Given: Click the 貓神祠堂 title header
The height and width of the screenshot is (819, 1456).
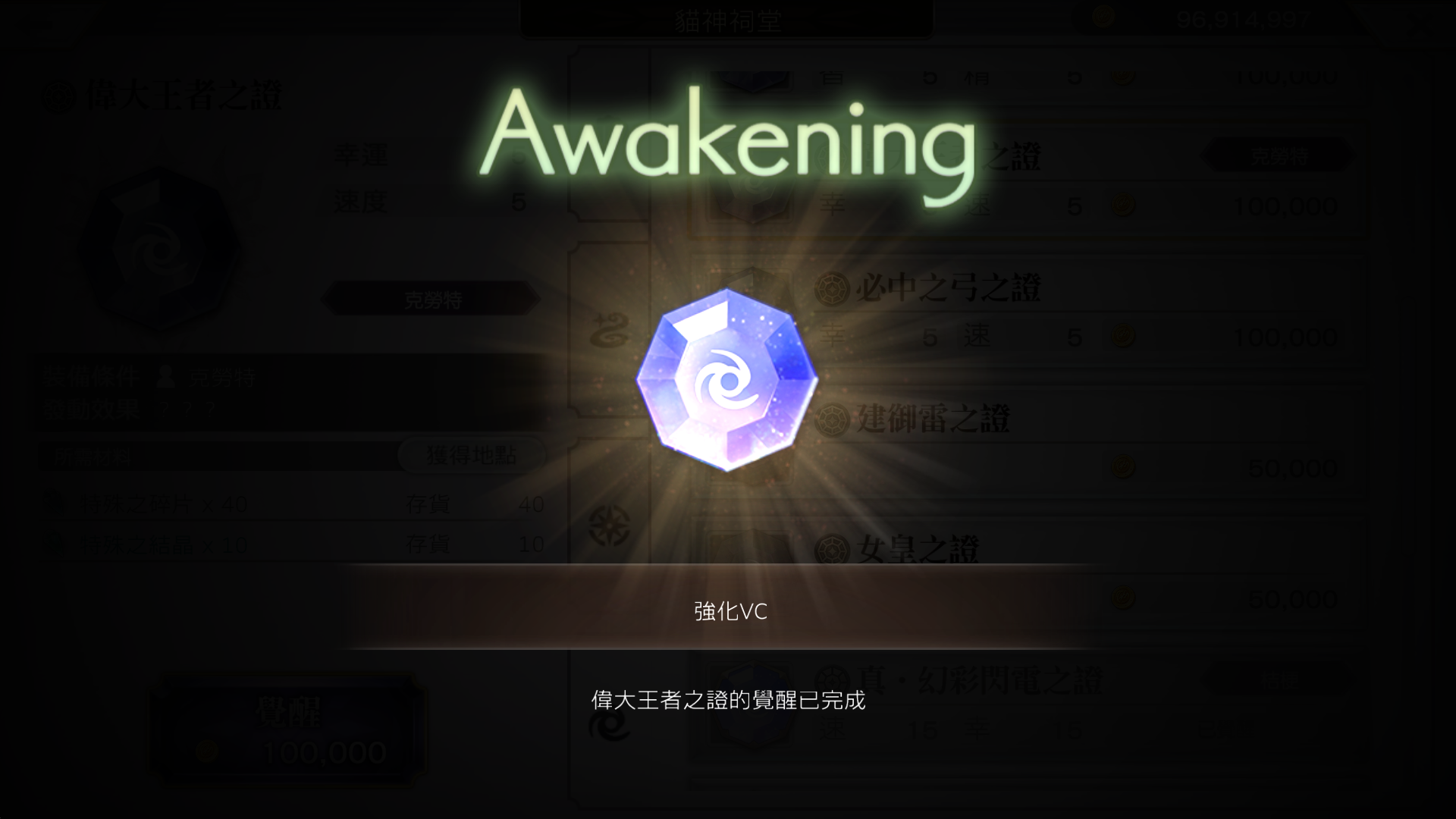Looking at the screenshot, I should pos(727,20).
